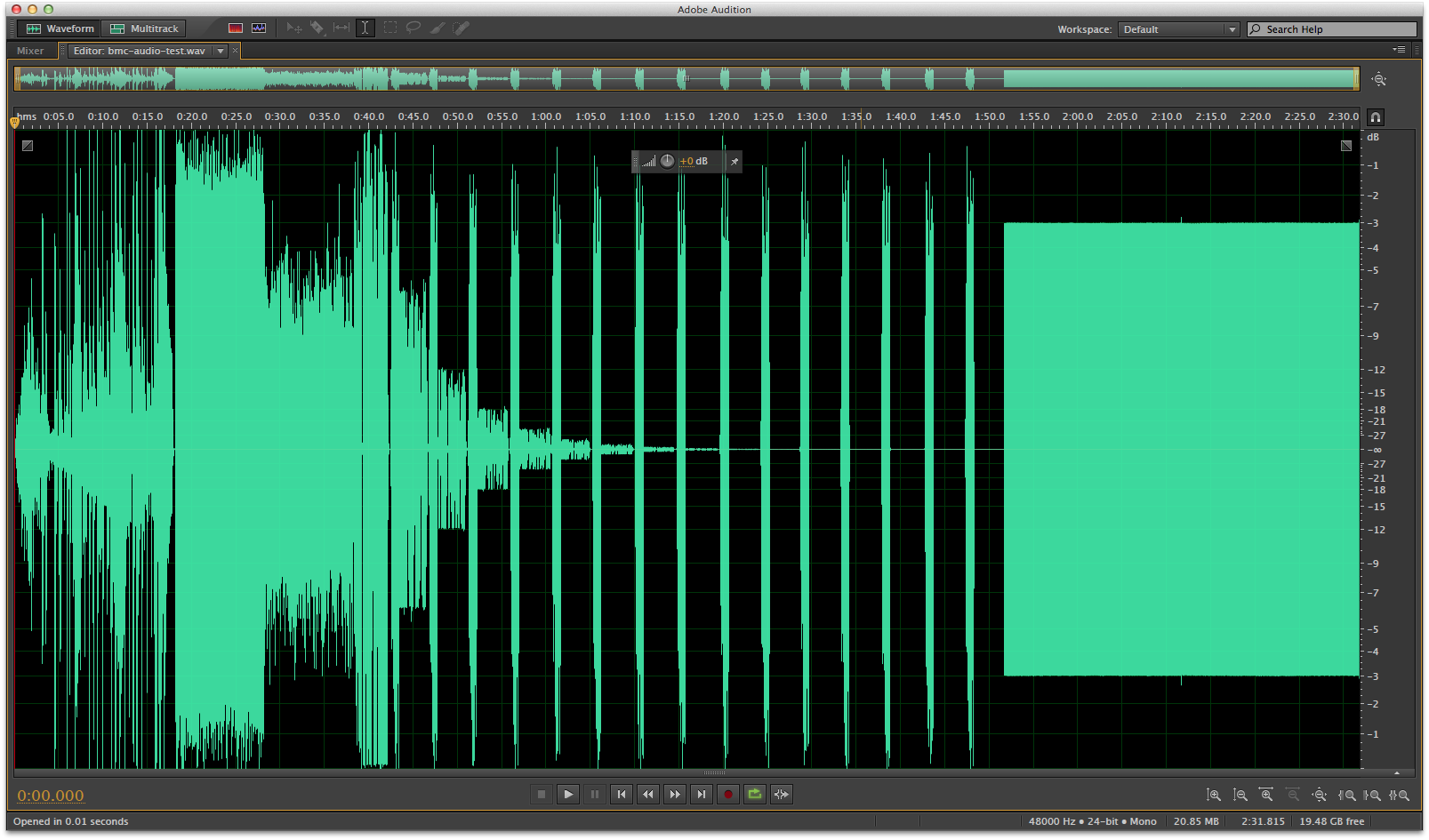Click the hms time format label
1429x840 pixels.
pyautogui.click(x=28, y=116)
